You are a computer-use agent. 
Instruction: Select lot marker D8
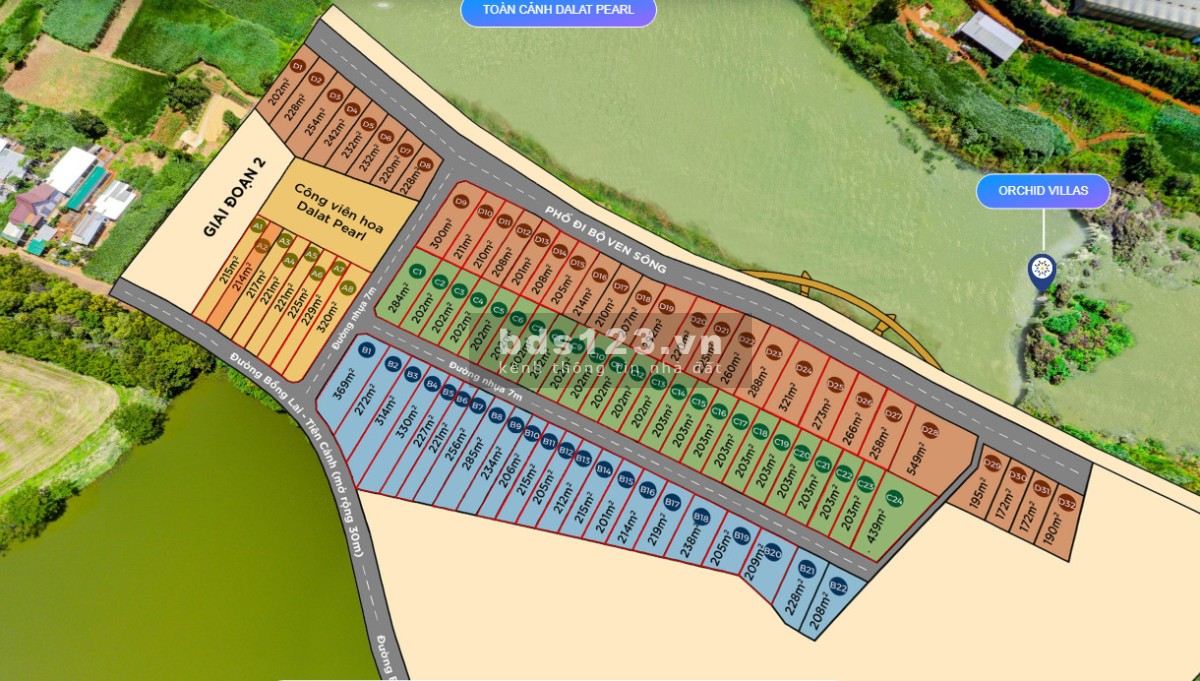425,165
